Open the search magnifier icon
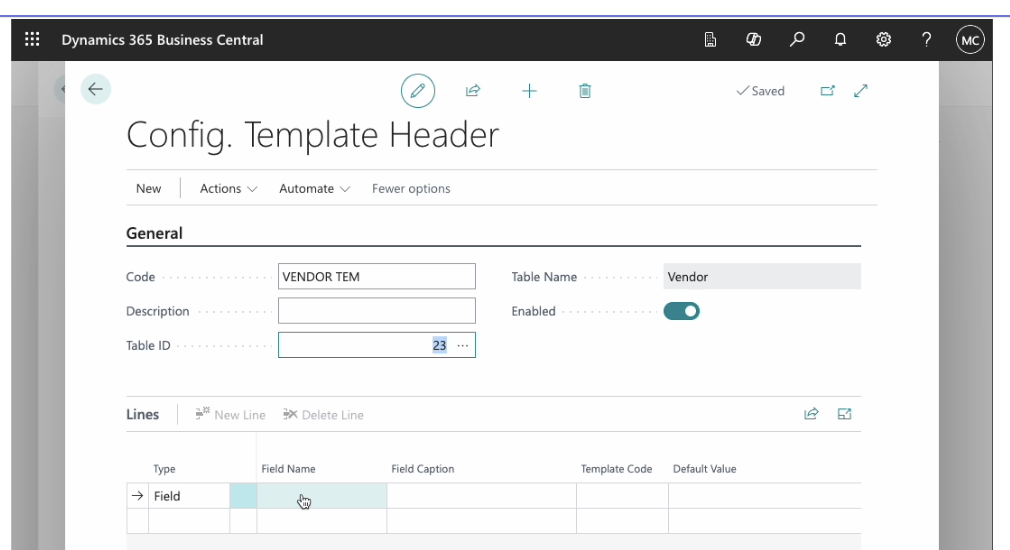1010x550 pixels. (x=797, y=40)
